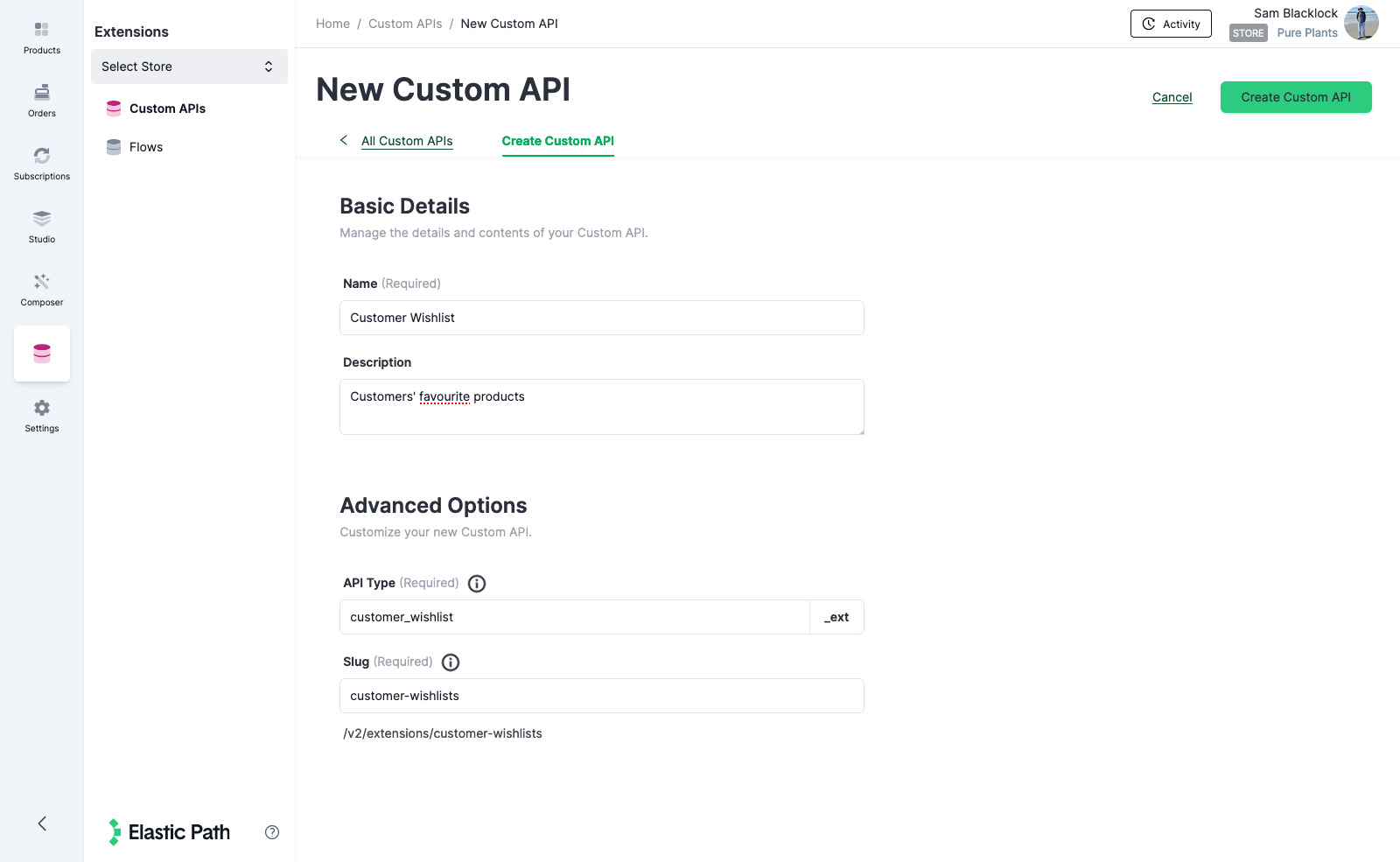This screenshot has width=1400, height=862.
Task: Open Subscriptions from the left navigation
Action: pyautogui.click(x=41, y=164)
